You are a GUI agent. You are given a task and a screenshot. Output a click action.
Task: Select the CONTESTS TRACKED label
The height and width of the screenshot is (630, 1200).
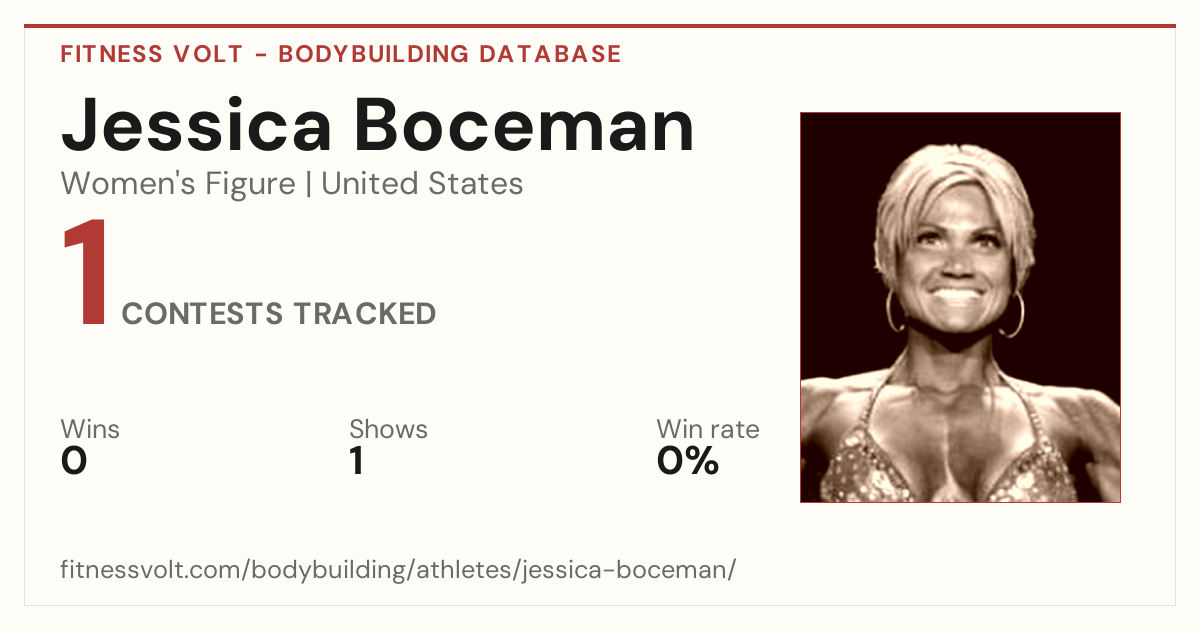[x=279, y=314]
